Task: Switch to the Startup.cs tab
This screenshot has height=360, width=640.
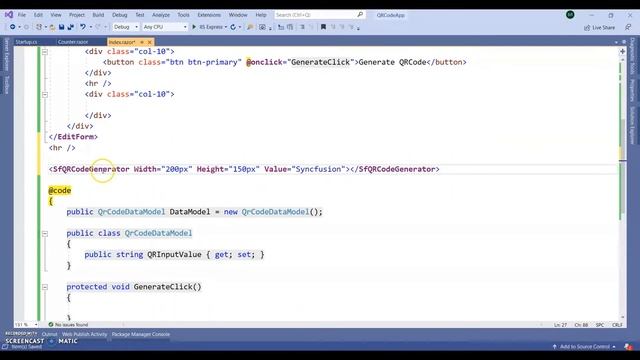Action: pos(27,42)
